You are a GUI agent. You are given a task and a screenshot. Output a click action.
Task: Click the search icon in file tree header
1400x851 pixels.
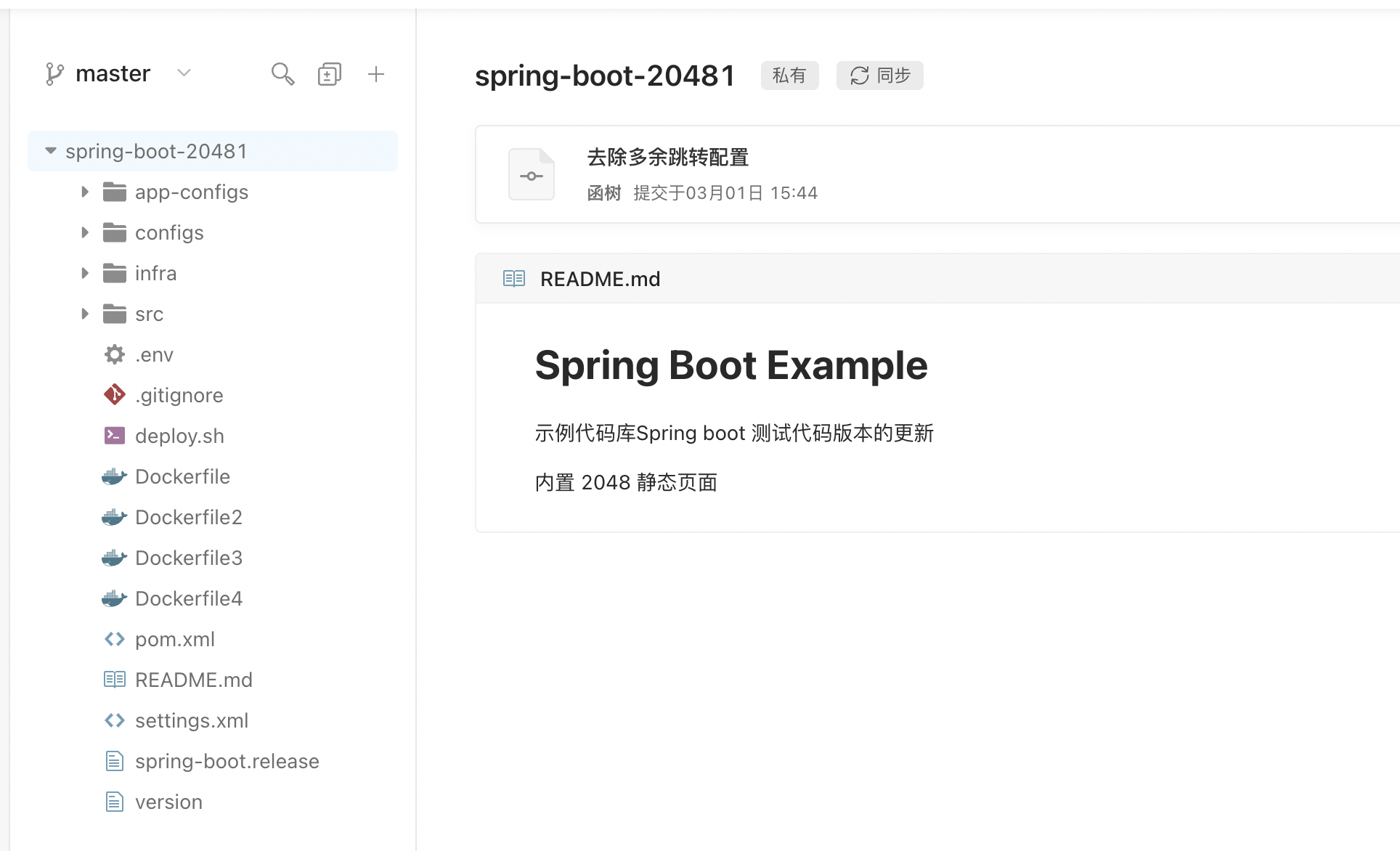click(282, 74)
